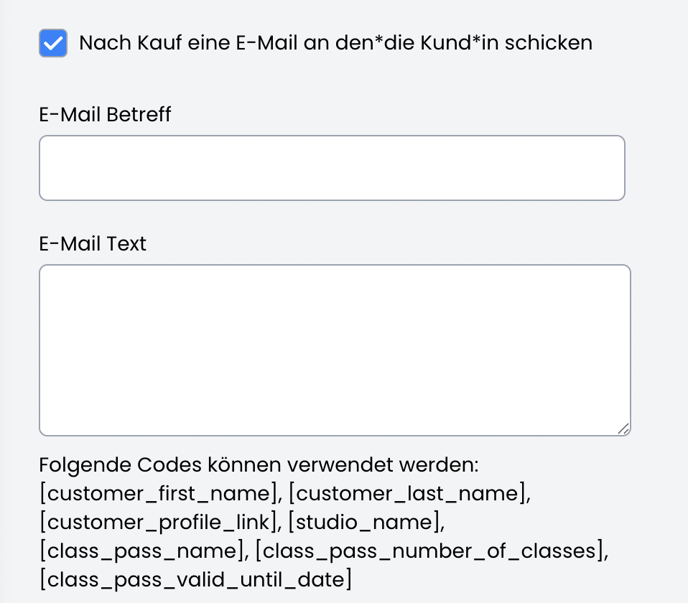This screenshot has height=603, width=688.
Task: Focus the E-Mail Betreff input field
Action: (331, 168)
